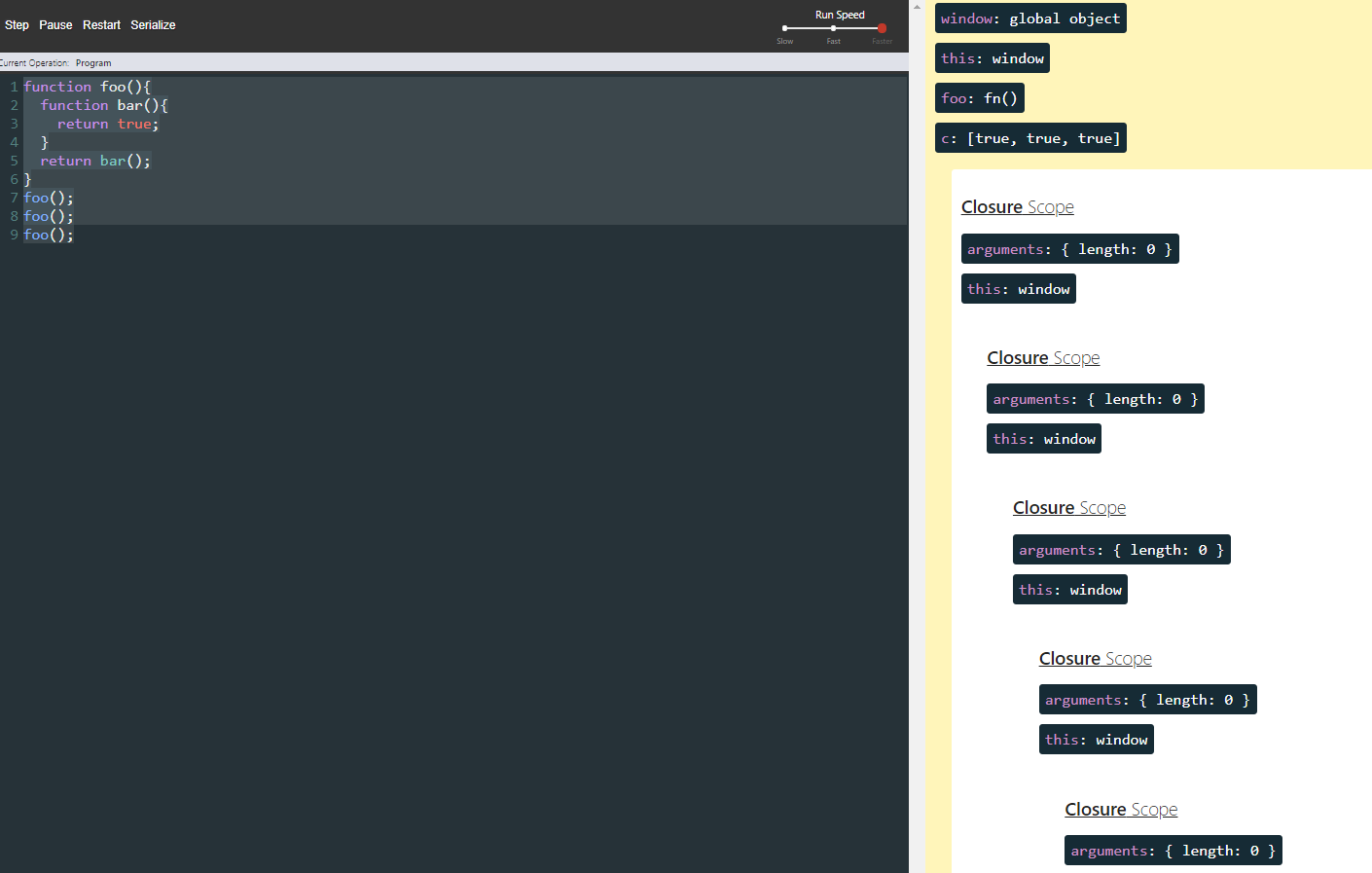Click the Step button

17,25
